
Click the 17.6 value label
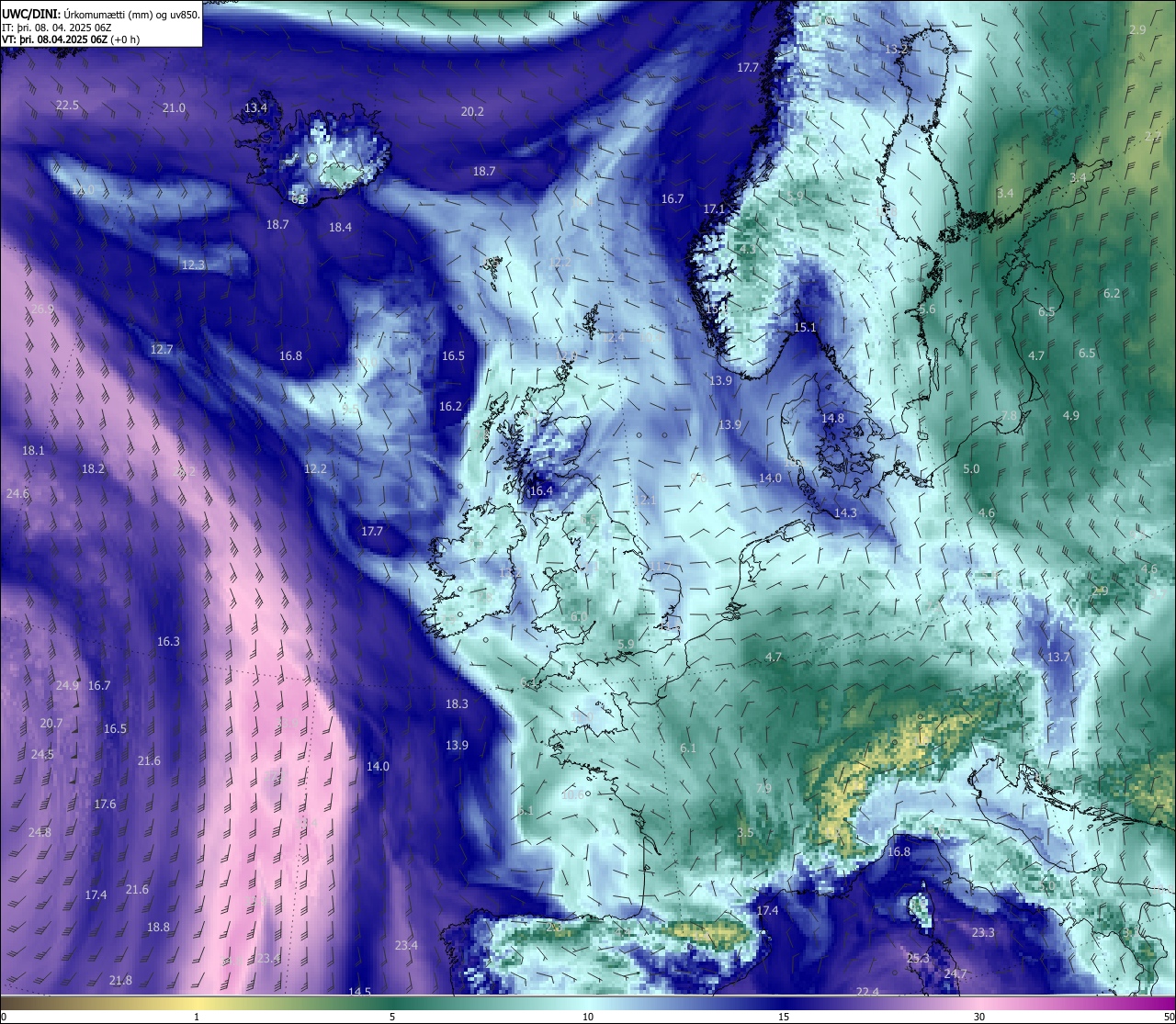click(x=105, y=805)
